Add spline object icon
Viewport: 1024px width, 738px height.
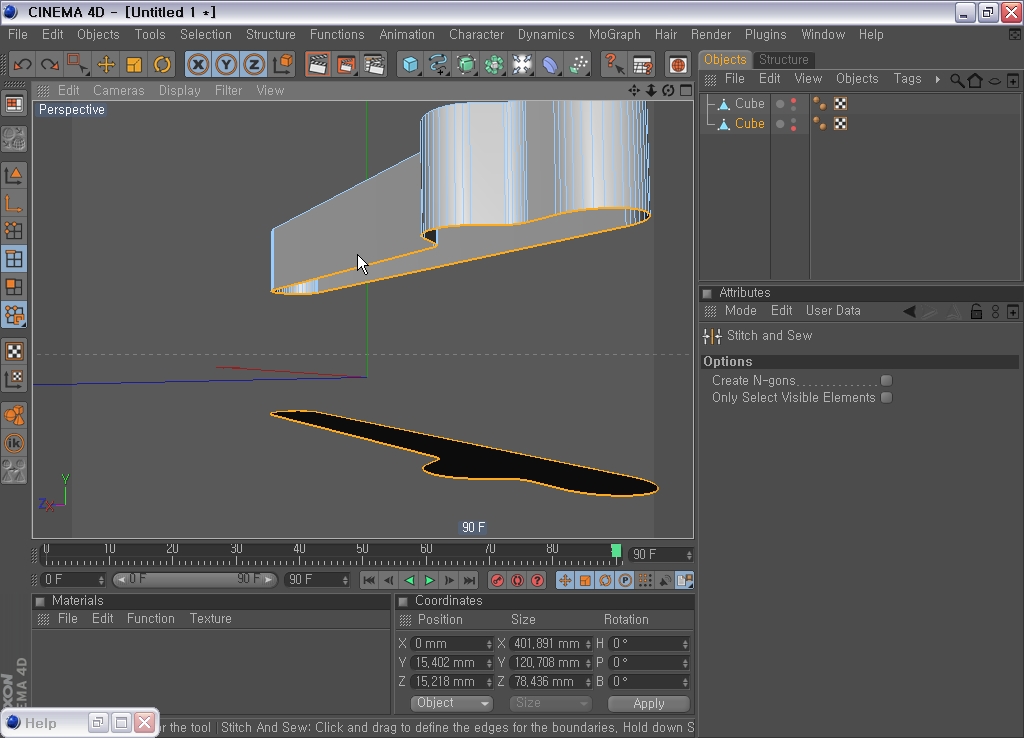438,64
